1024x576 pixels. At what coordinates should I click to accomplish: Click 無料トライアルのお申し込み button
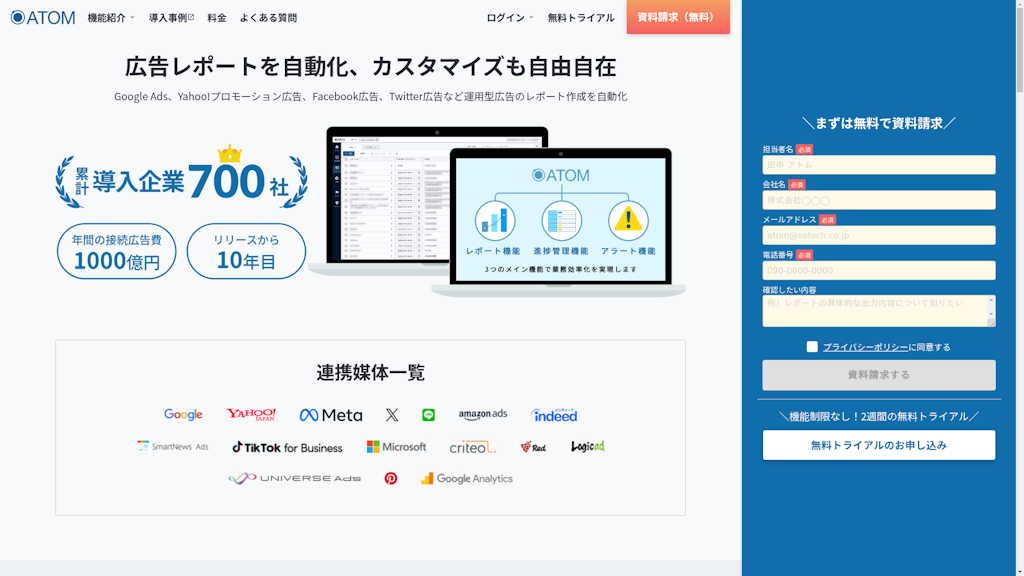(x=879, y=445)
